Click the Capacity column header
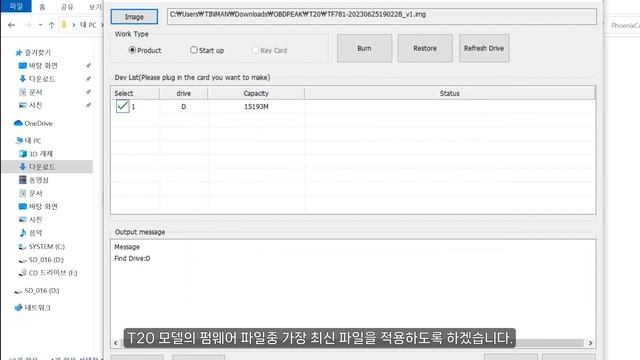Screen dimensions: 640x360 (256, 93)
